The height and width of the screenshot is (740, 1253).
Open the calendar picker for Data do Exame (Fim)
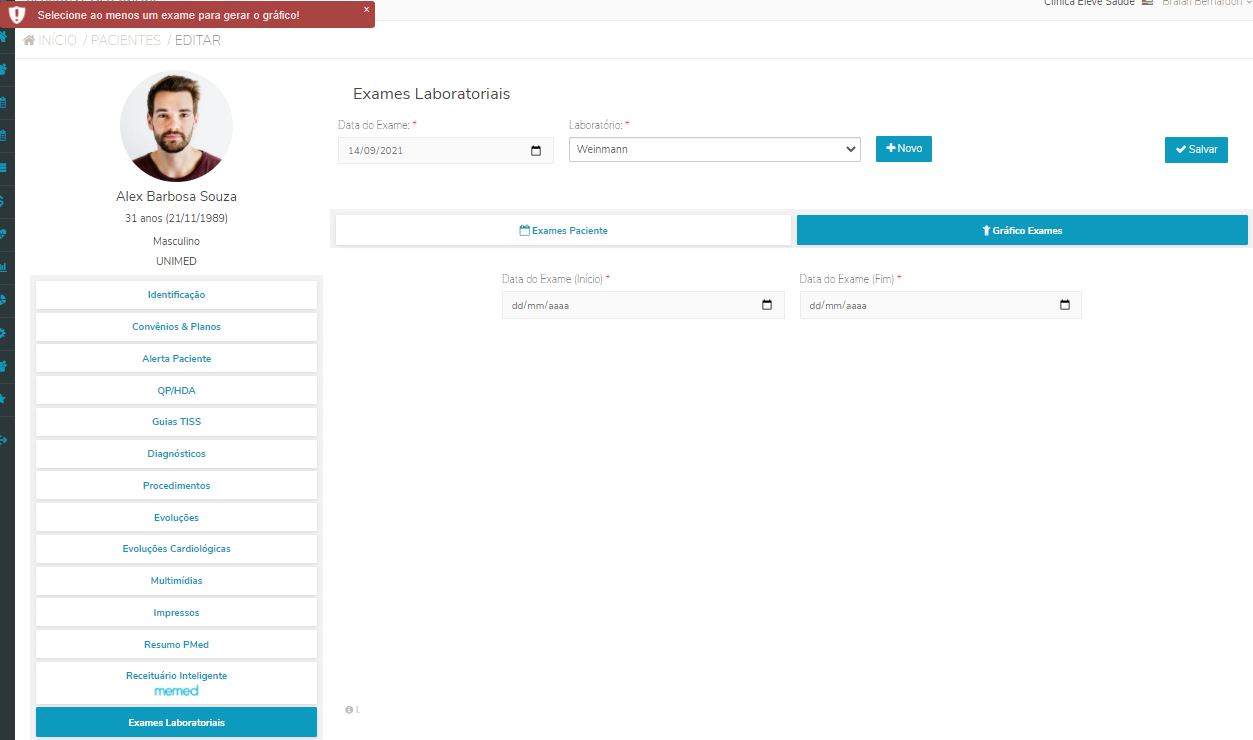coord(1065,305)
